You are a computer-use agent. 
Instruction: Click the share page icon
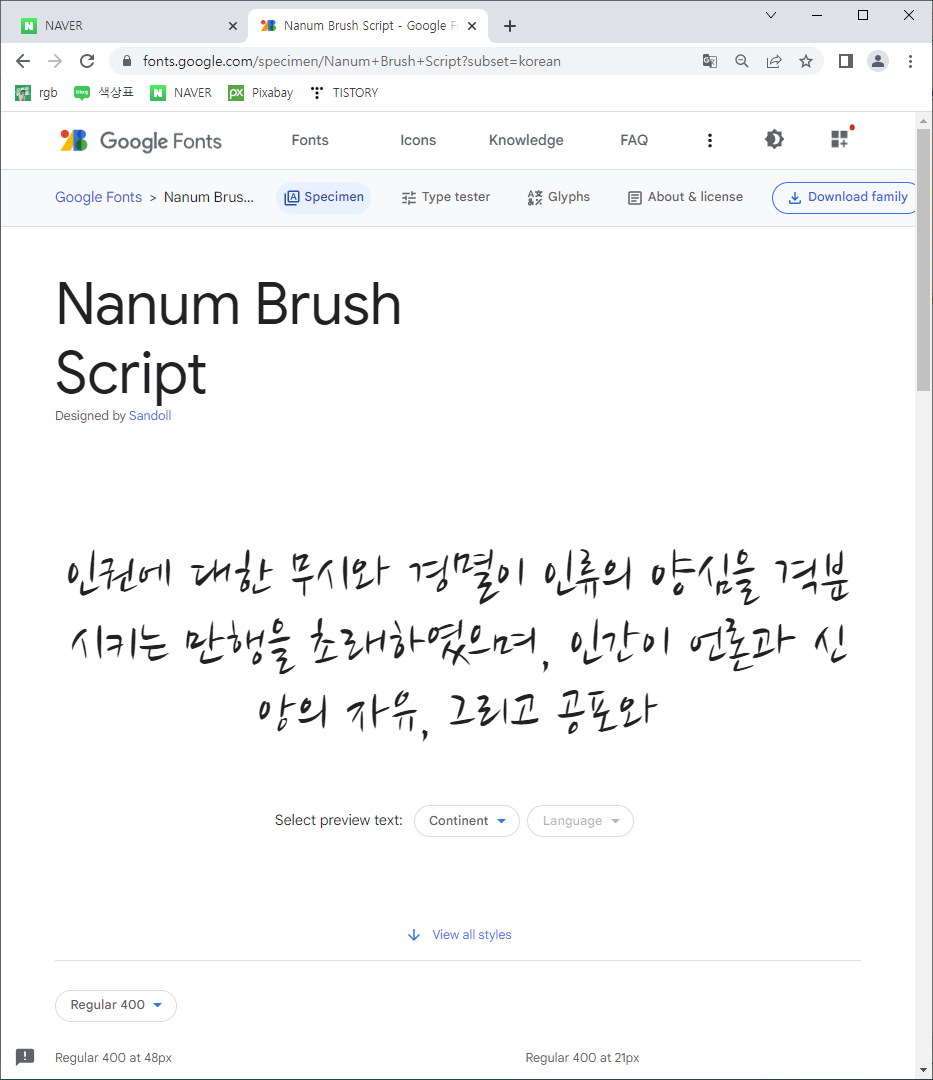(x=774, y=61)
